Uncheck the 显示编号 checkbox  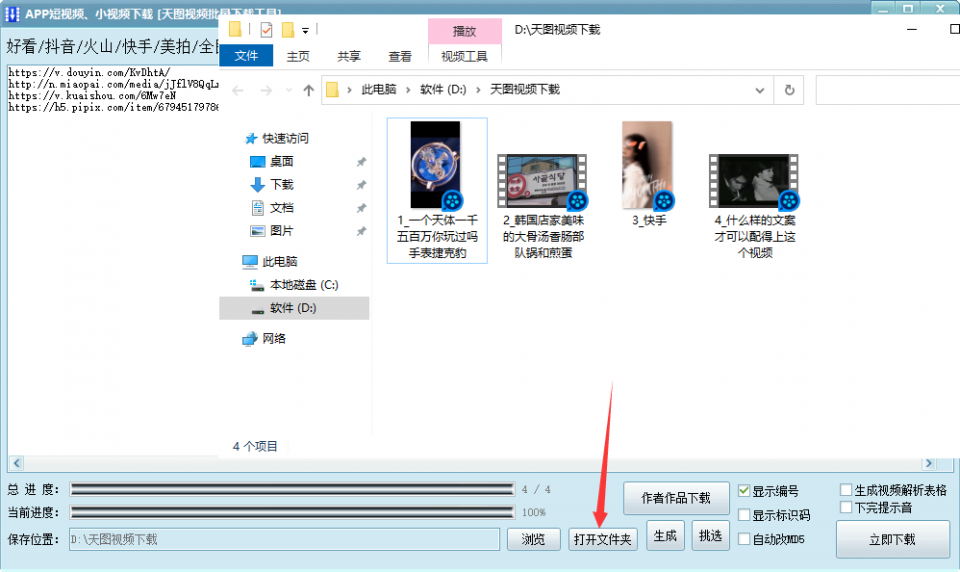[x=744, y=491]
